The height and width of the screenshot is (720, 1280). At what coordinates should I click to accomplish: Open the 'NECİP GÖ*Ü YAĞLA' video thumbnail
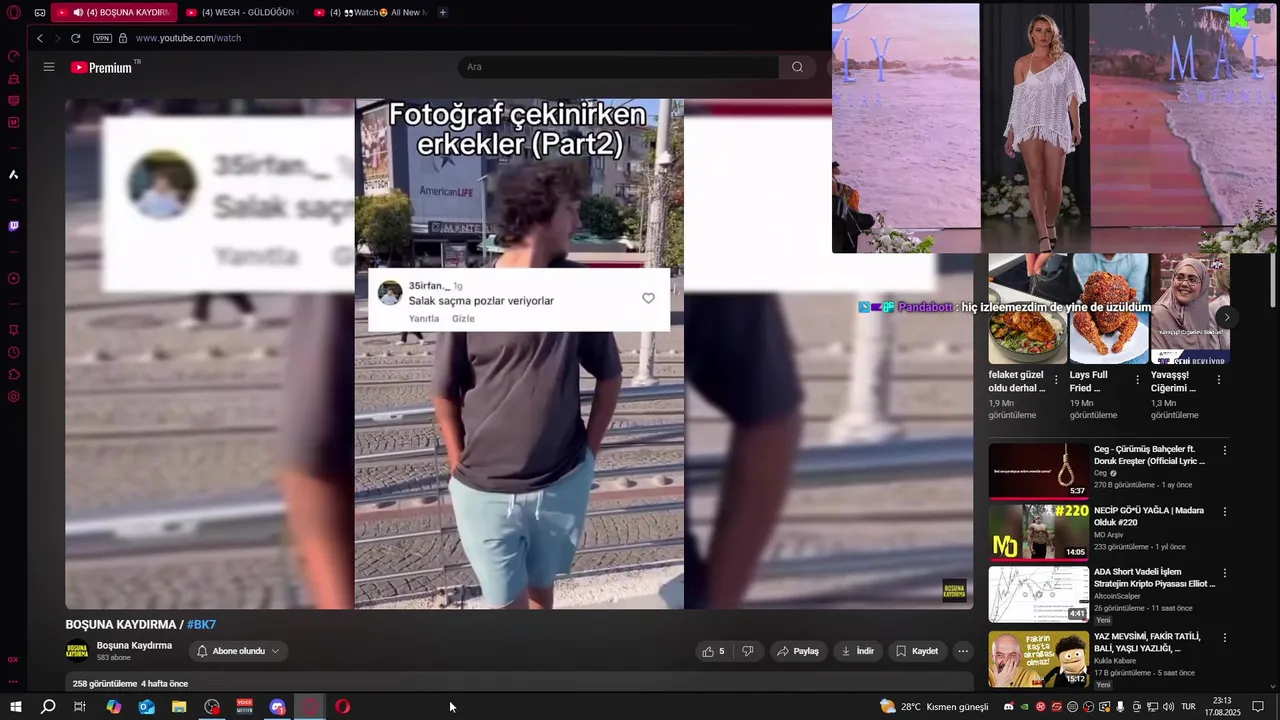tap(1039, 532)
